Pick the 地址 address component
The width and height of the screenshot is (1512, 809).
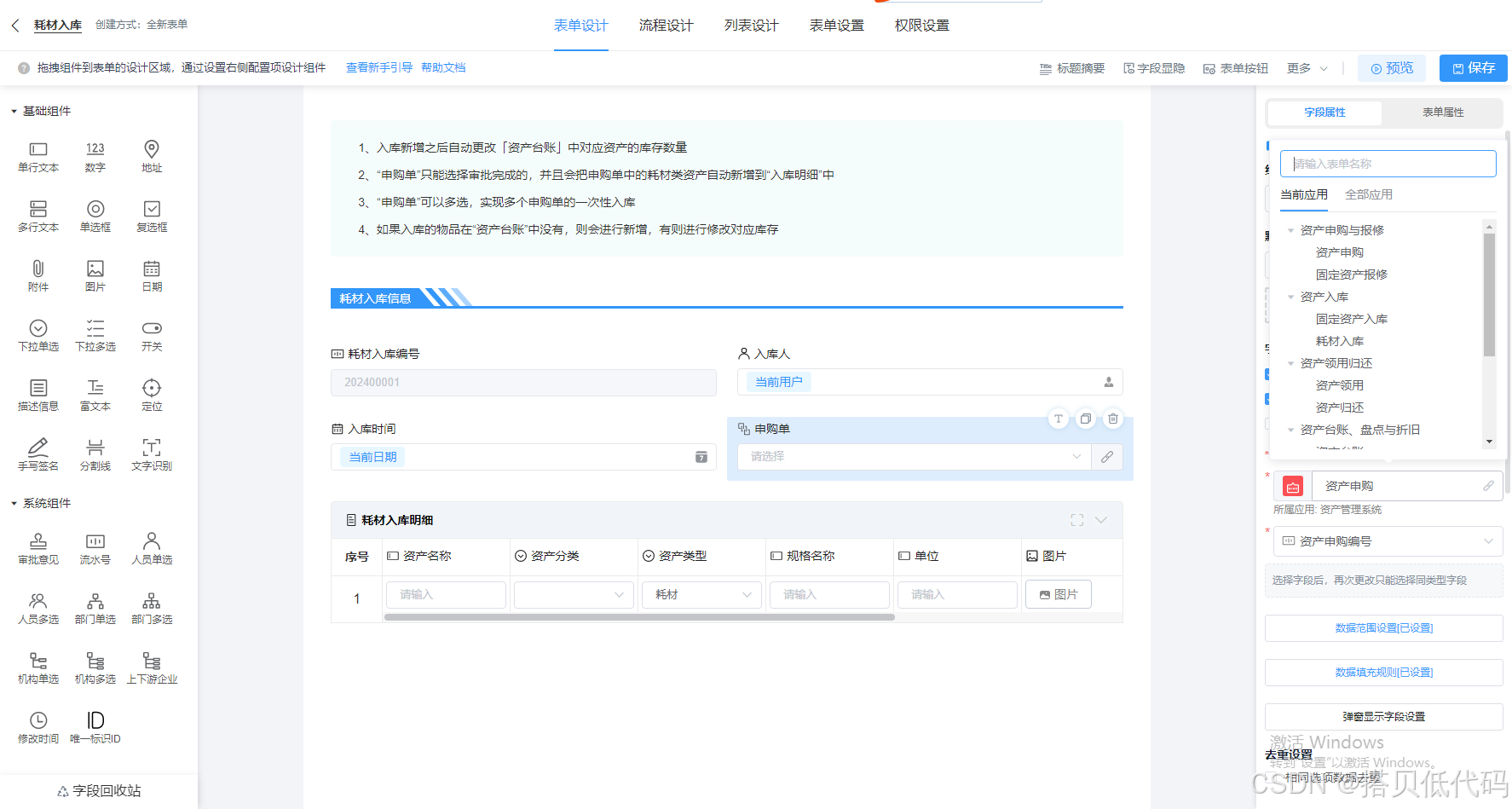(x=152, y=157)
